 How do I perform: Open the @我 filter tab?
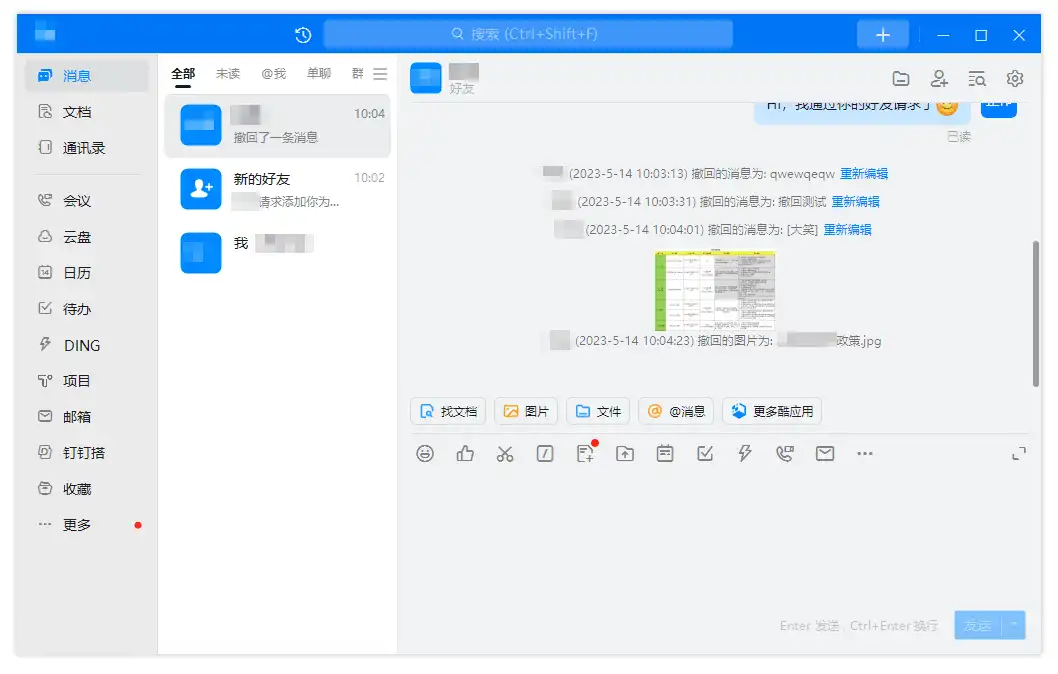[x=274, y=73]
